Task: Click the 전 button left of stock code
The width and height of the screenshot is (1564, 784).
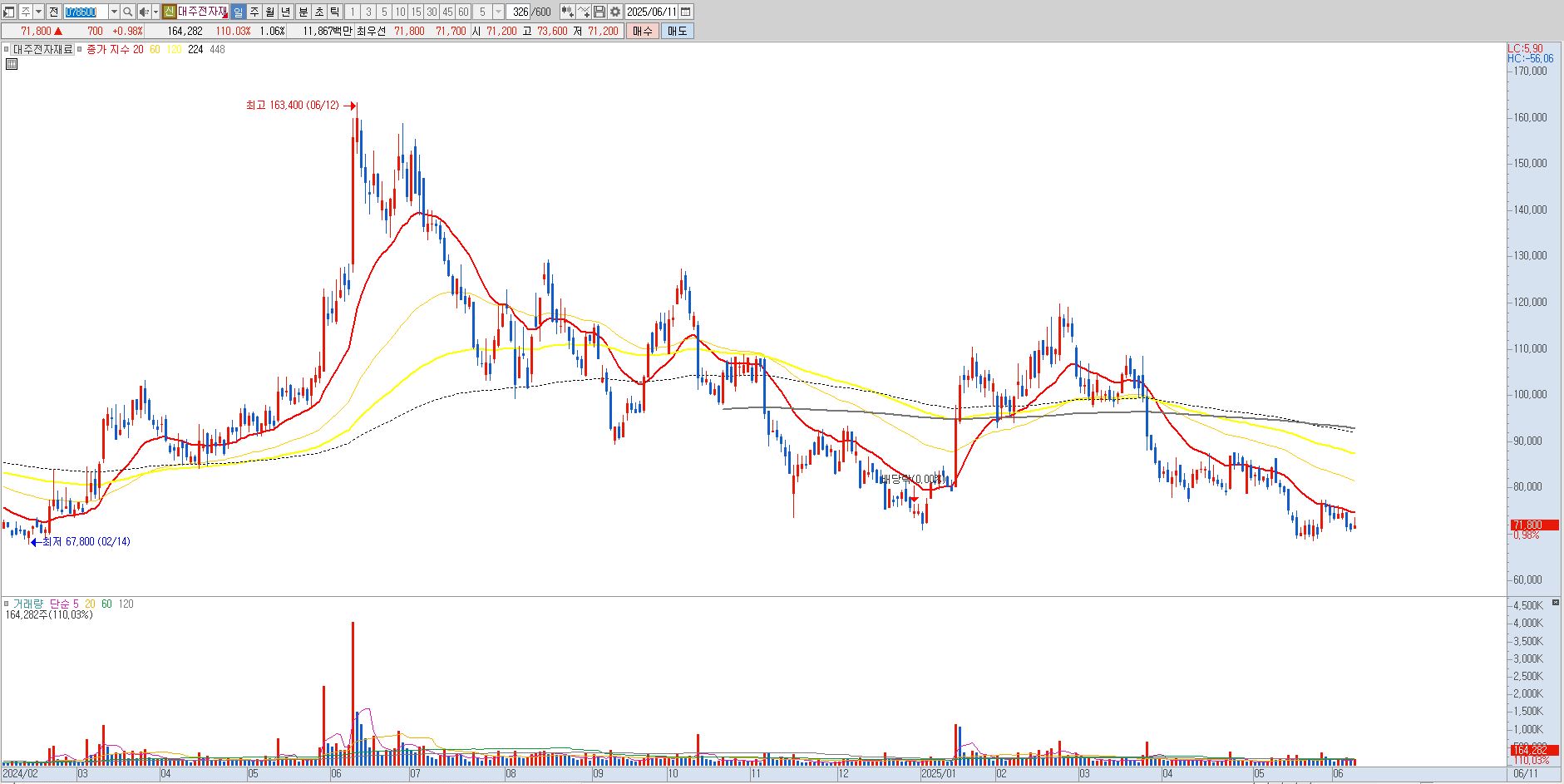Action: [53, 12]
